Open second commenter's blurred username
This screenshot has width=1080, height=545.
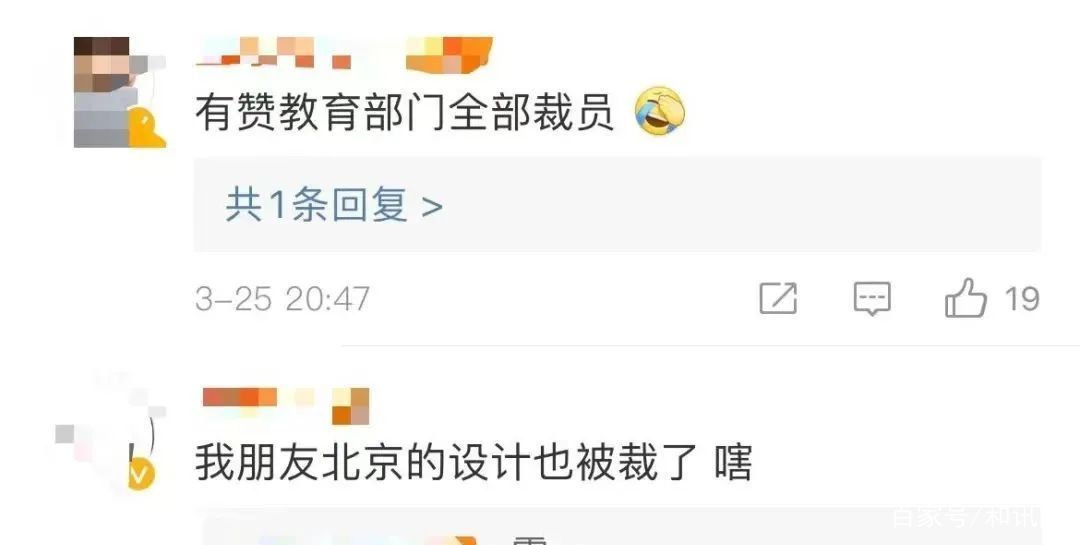click(x=285, y=405)
